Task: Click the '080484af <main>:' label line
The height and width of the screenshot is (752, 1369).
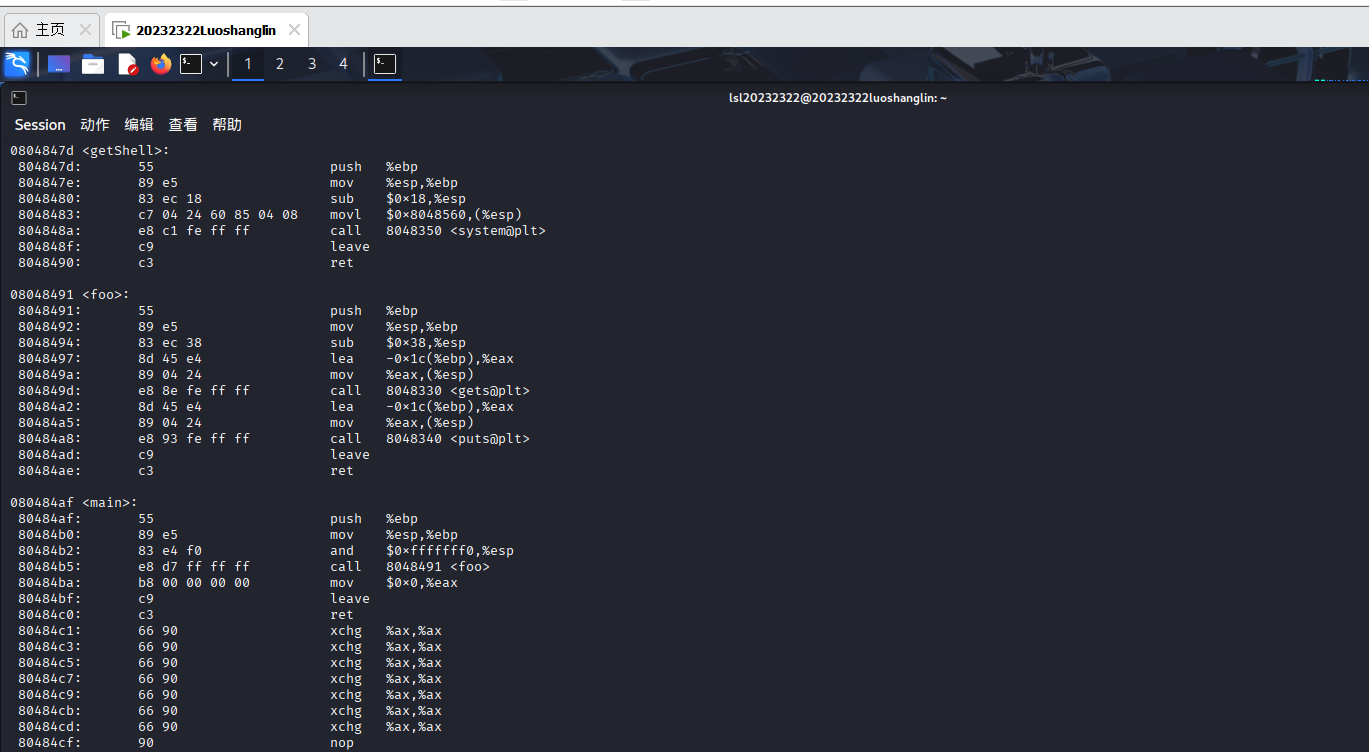Action: [x=74, y=503]
